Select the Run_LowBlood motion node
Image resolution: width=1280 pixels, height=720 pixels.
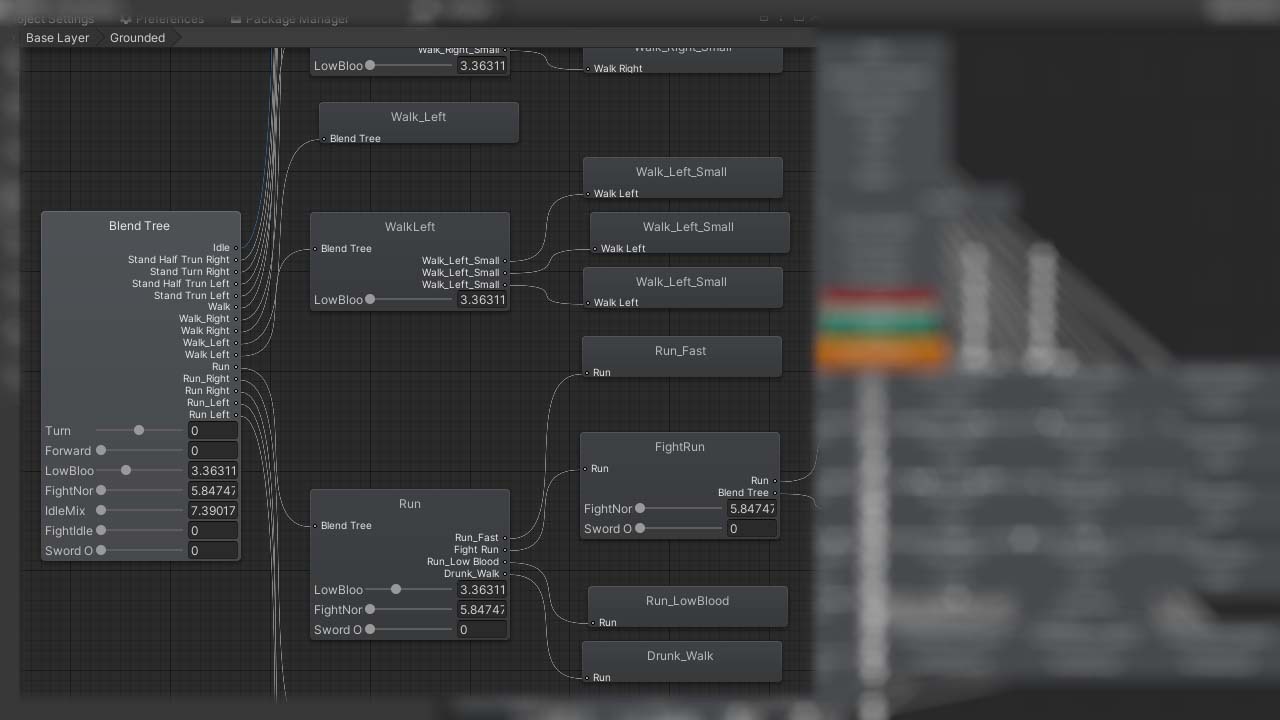687,601
